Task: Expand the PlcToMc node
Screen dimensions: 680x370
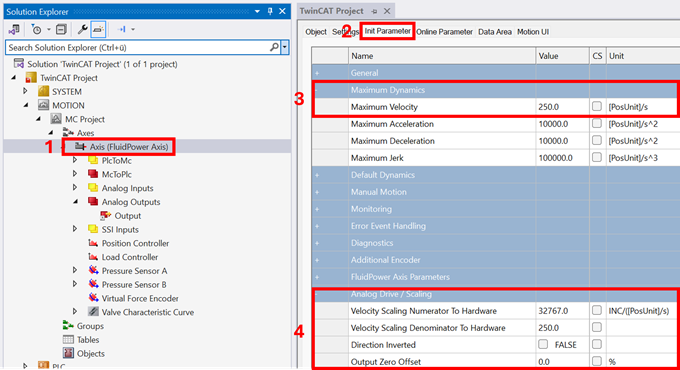Action: click(x=75, y=160)
